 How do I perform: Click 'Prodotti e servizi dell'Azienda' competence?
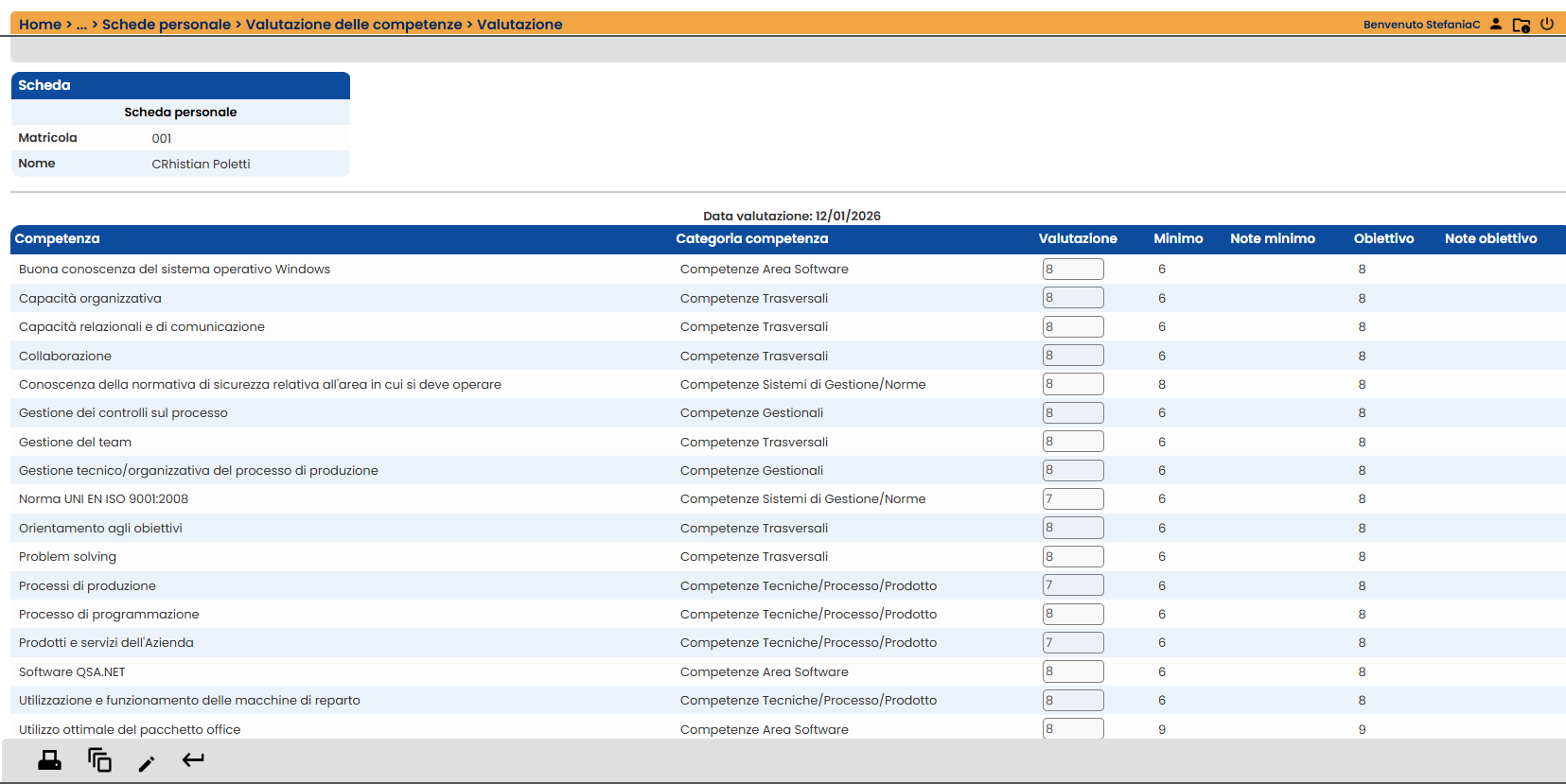pos(106,643)
